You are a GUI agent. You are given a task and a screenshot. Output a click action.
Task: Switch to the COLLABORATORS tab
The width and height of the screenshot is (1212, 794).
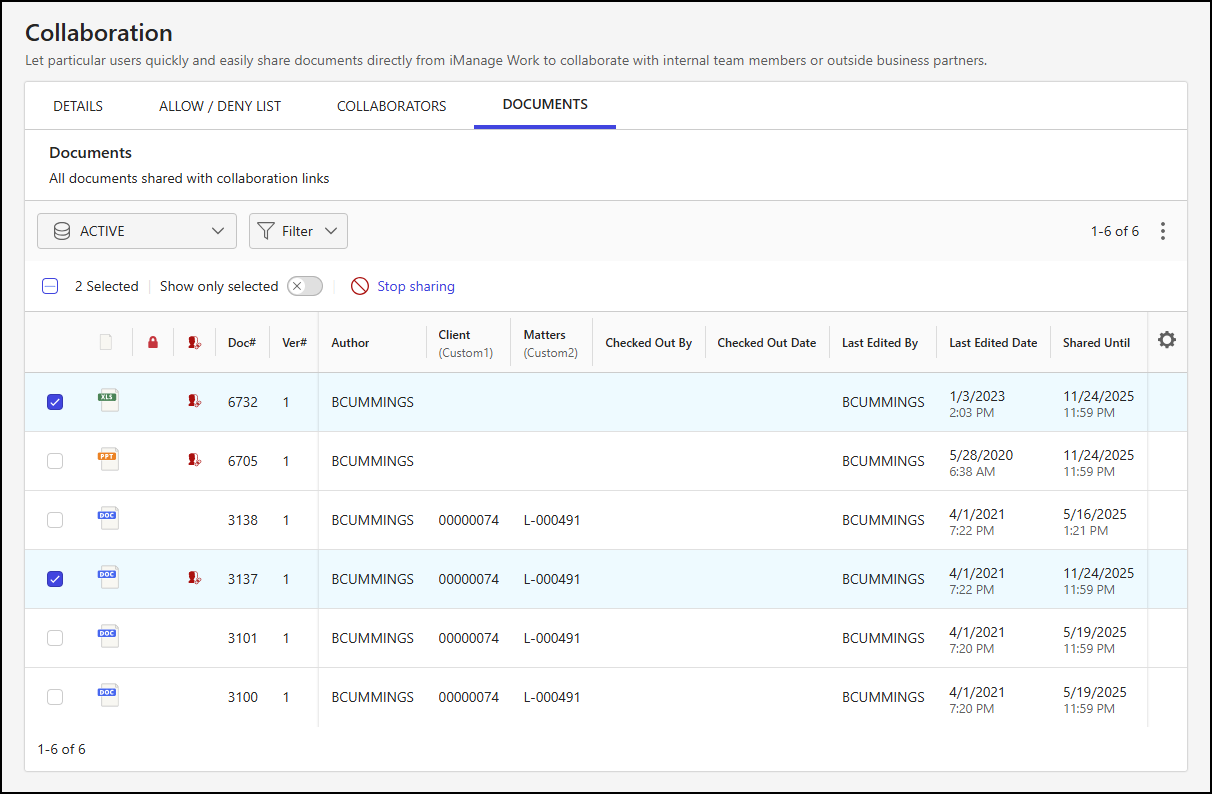point(391,106)
